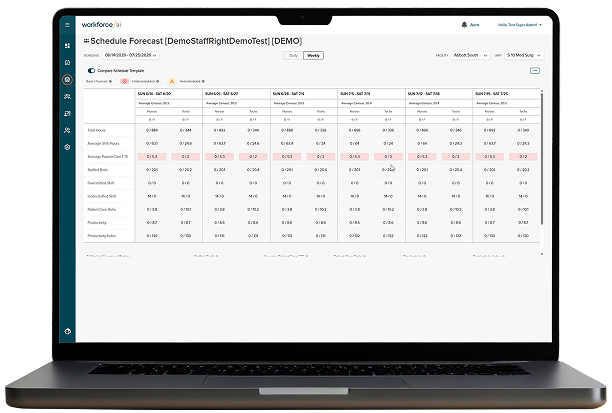Screen dimensions: 612x413
Task: Click the 'Average Shift Hours' row label
Action: coord(103,143)
